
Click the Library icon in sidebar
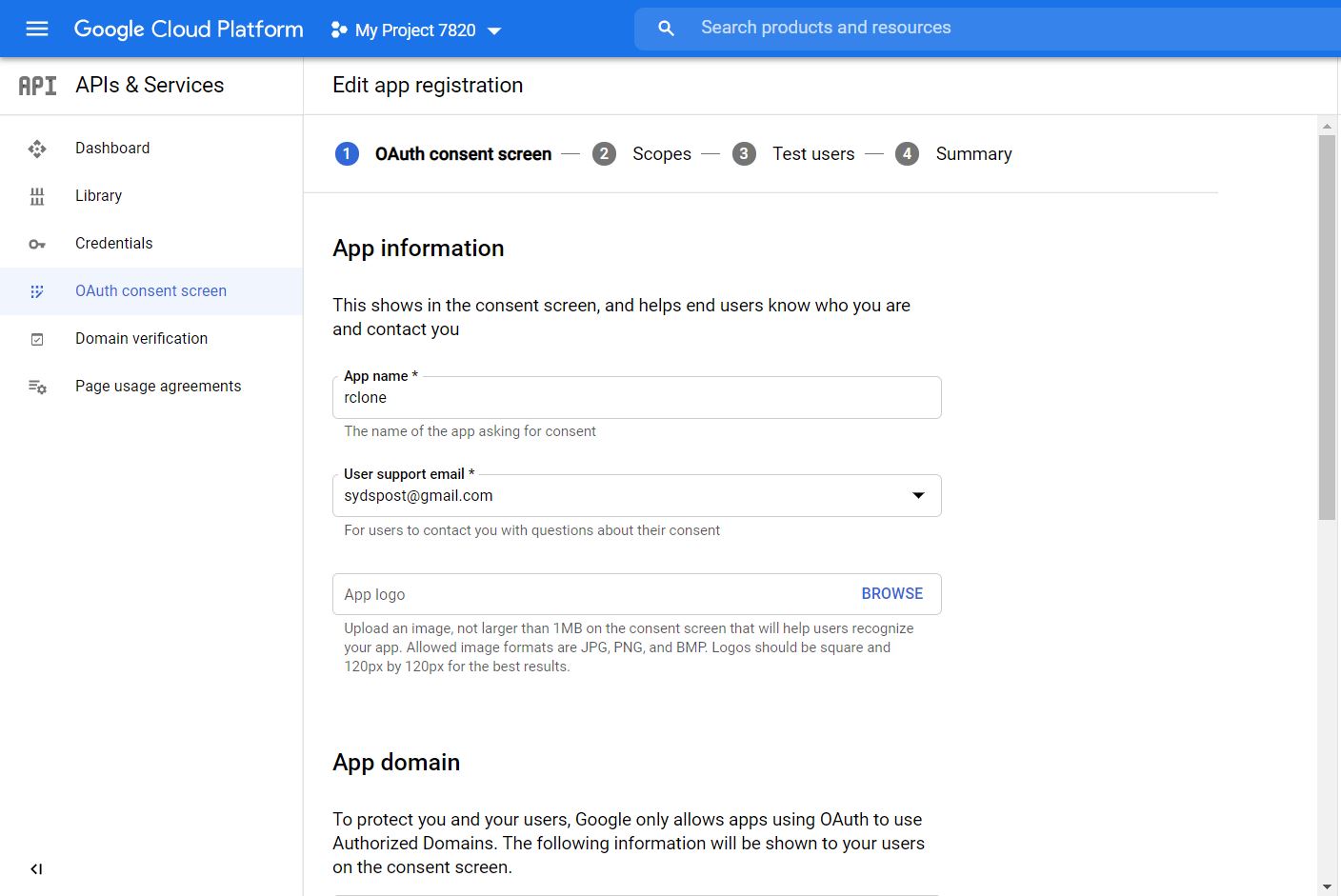37,196
